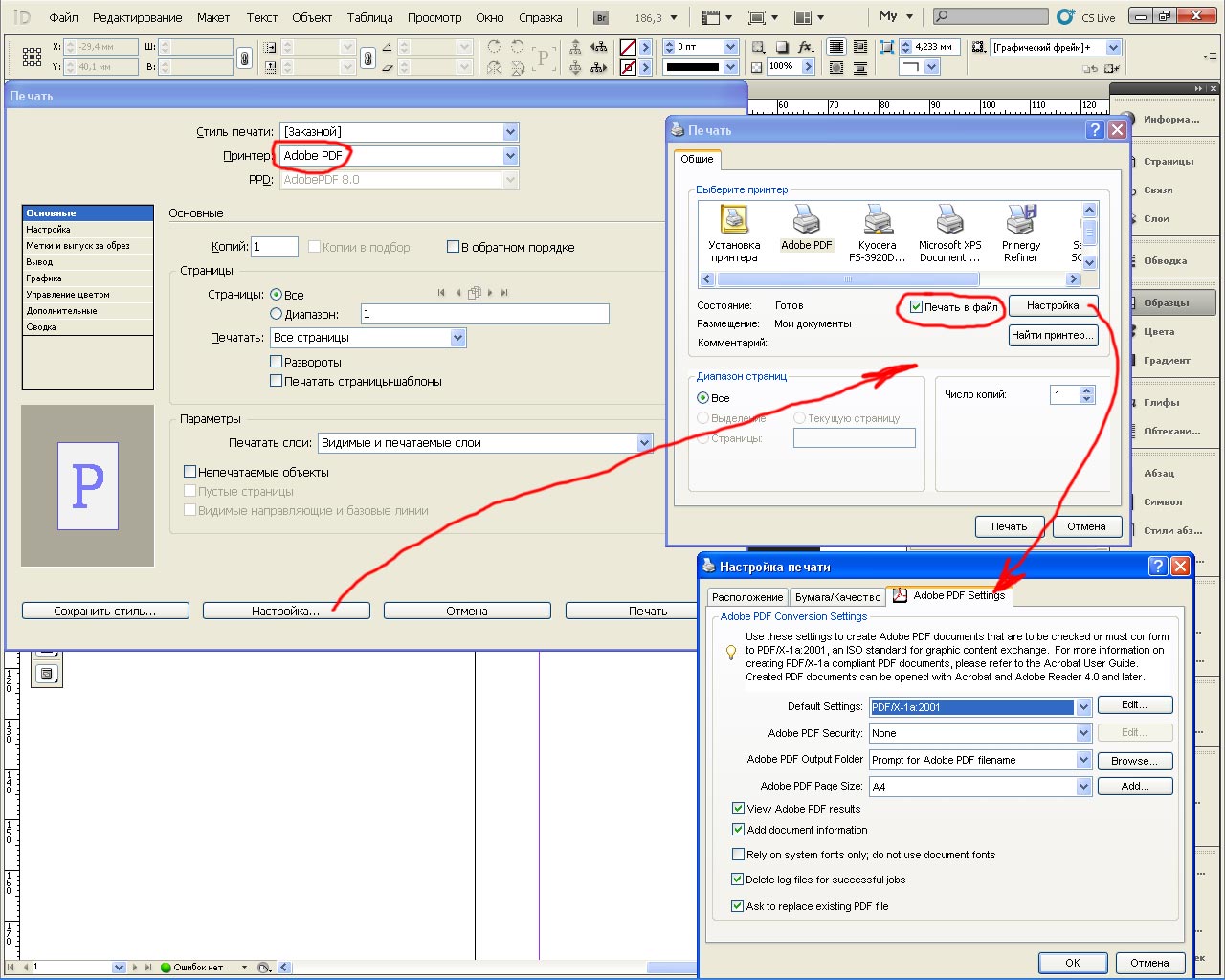Enable the Развороты (Spreads) checkbox
The height and width of the screenshot is (980, 1225).
point(277,362)
